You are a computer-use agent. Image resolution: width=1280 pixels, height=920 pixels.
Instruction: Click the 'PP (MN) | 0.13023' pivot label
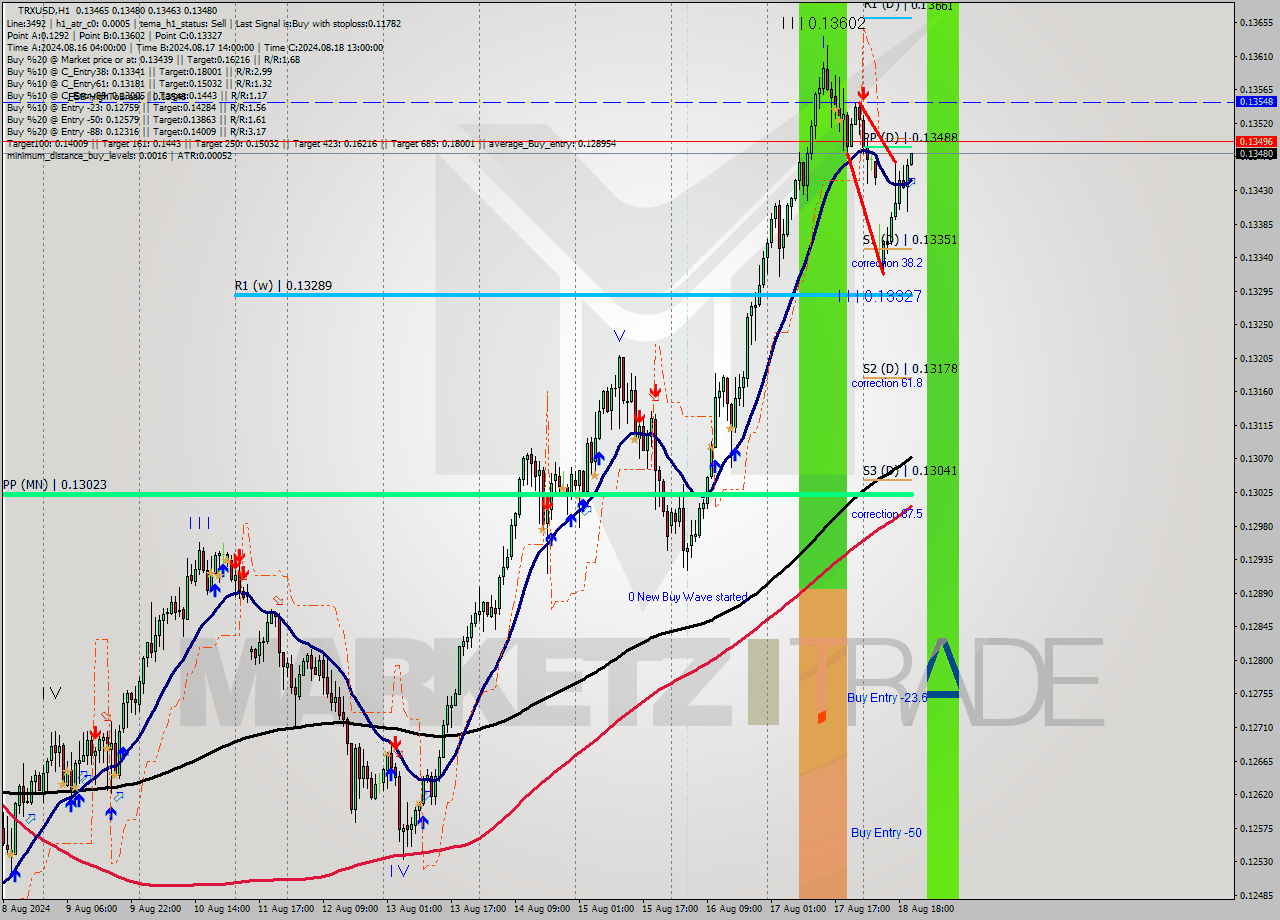pos(54,485)
